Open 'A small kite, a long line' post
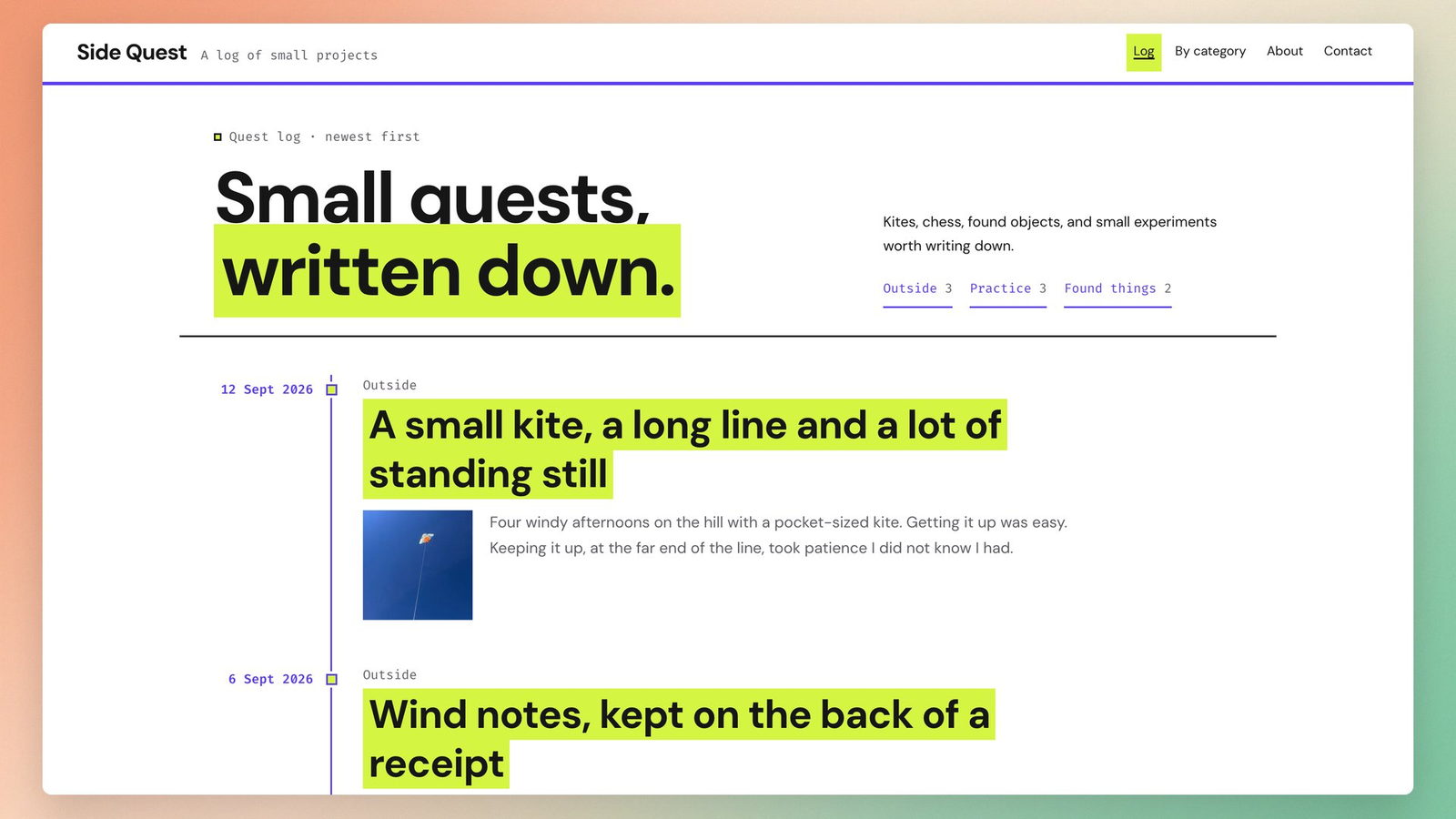The height and width of the screenshot is (819, 1456). 684,450
